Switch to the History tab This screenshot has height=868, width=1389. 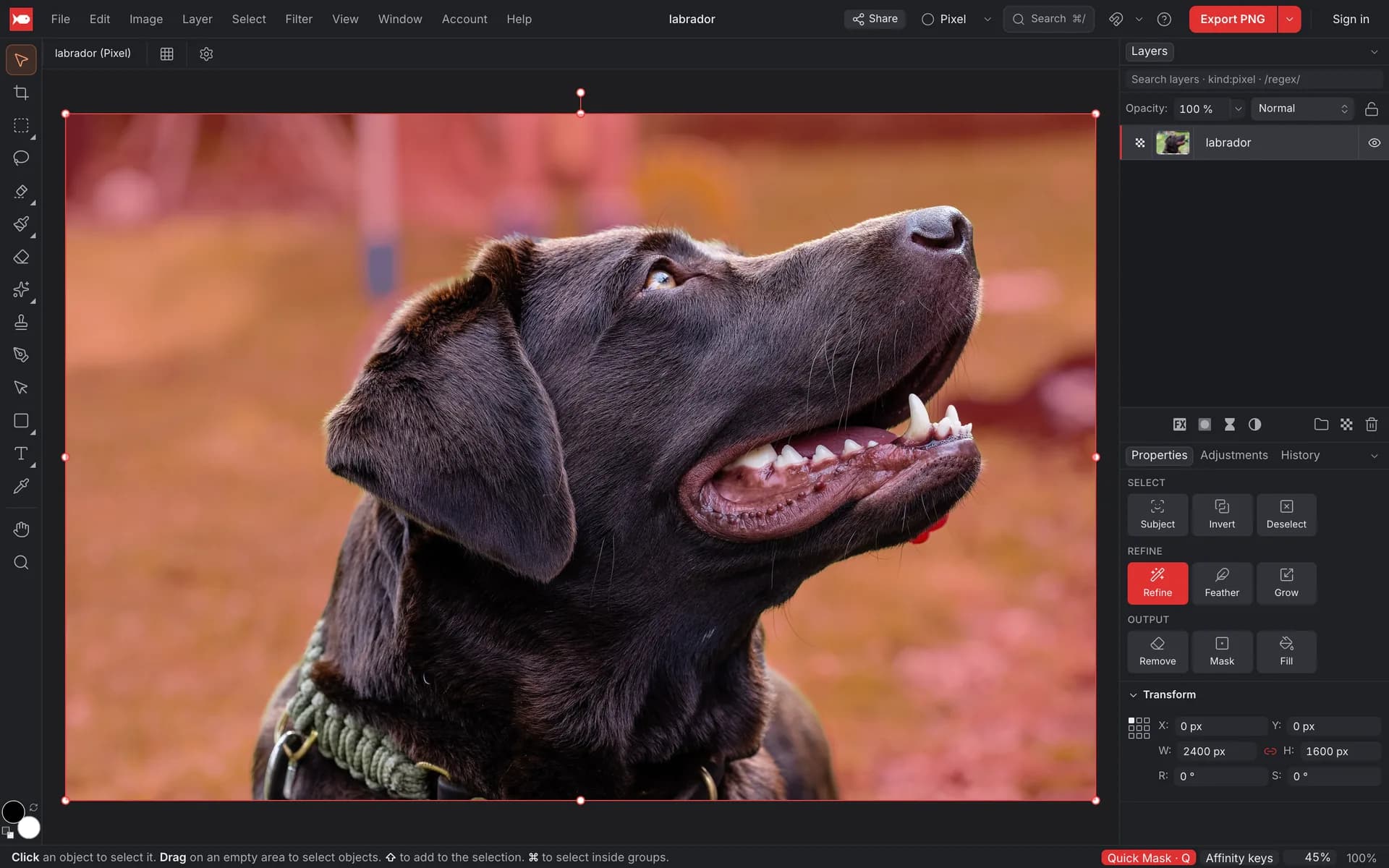click(x=1300, y=455)
